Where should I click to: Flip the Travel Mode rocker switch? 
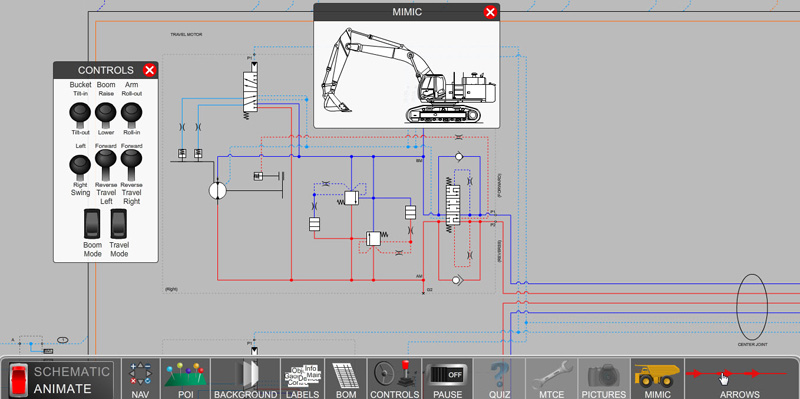click(119, 223)
